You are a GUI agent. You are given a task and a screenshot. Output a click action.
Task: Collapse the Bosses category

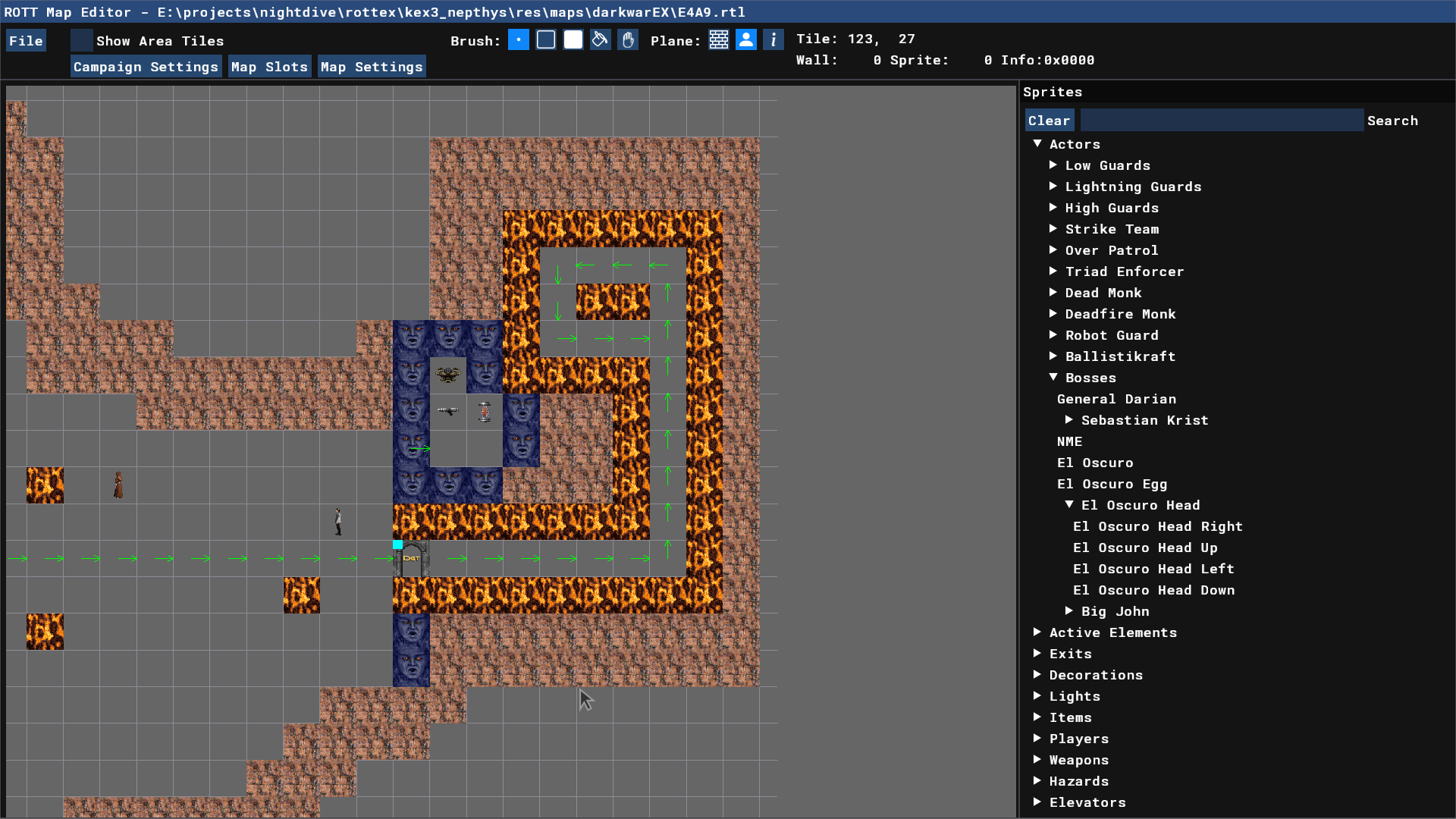tap(1053, 378)
